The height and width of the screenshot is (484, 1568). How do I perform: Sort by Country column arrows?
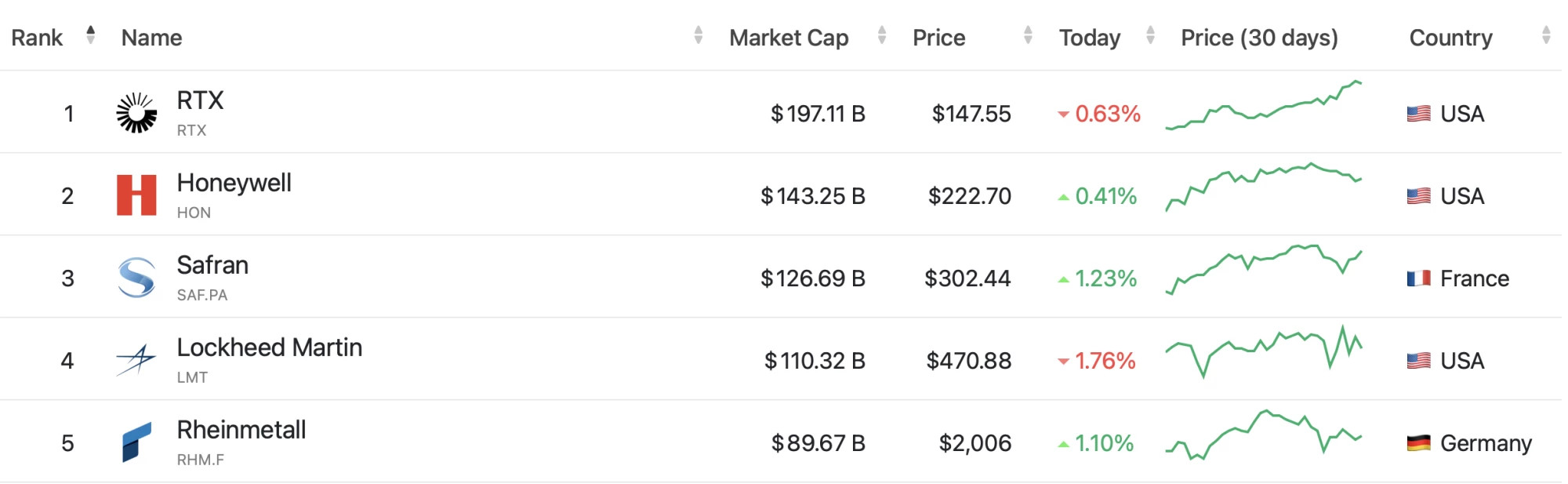click(1546, 35)
